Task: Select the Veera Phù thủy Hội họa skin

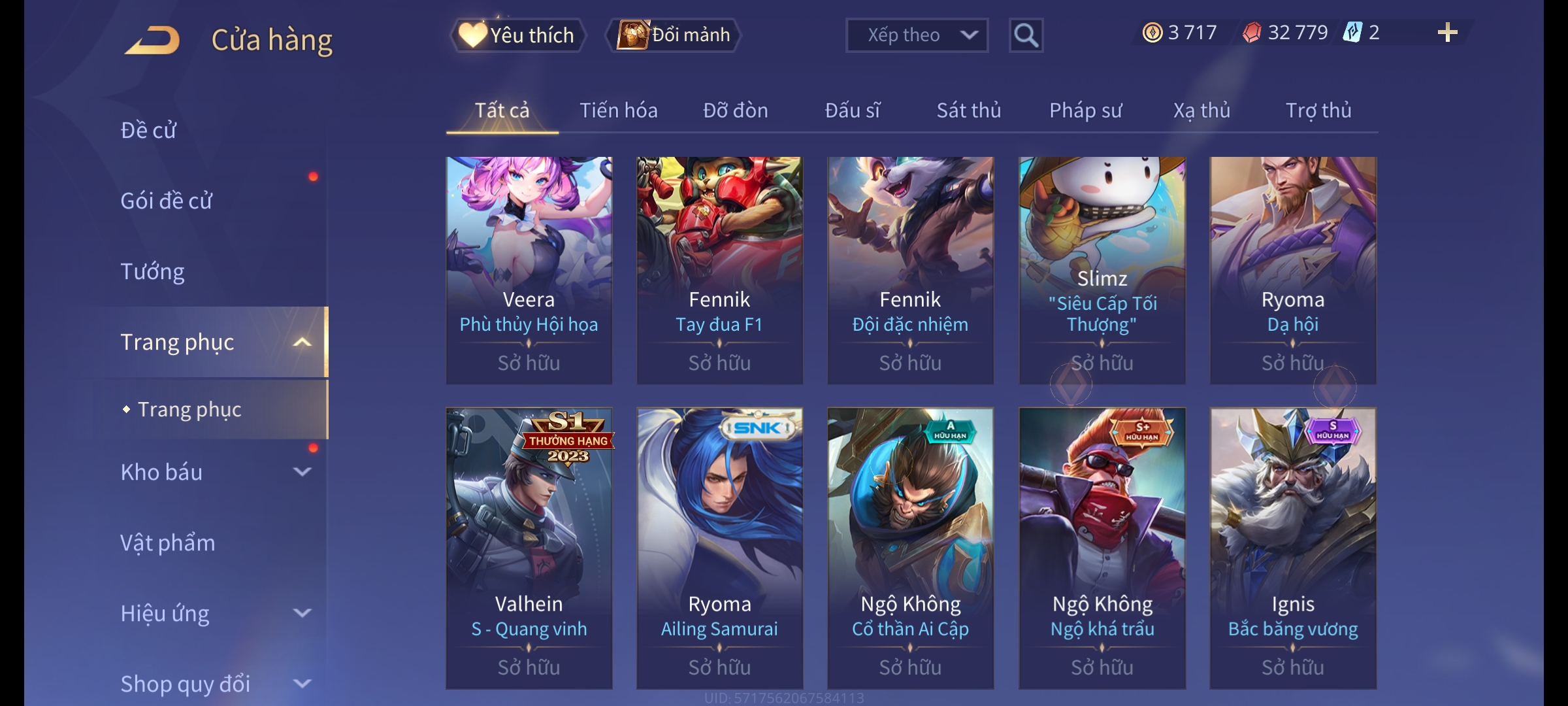Action: pos(529,271)
